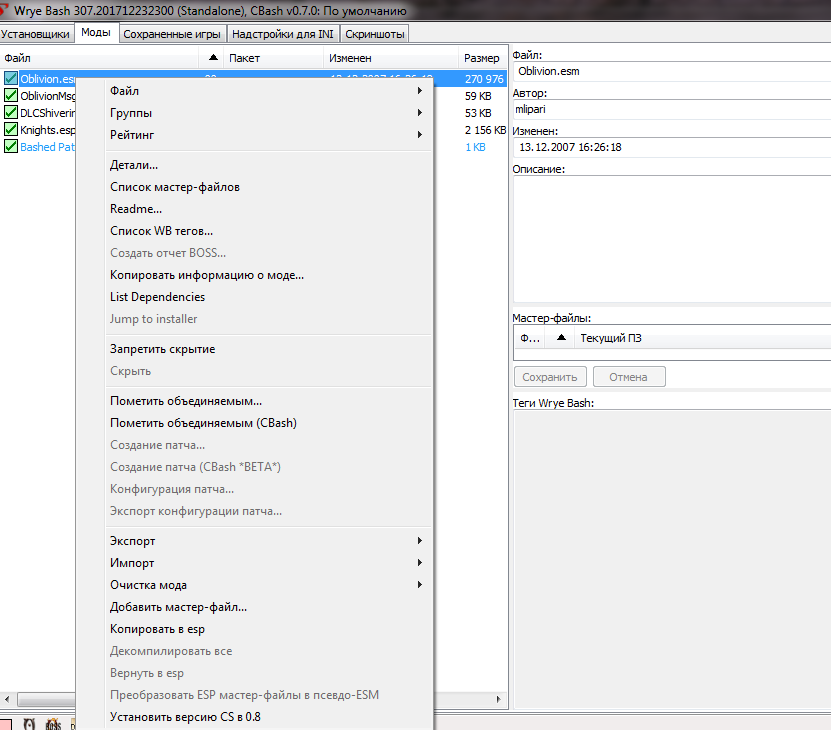
Task: Expand the Экспорт submenu
Action: pyautogui.click(x=269, y=541)
